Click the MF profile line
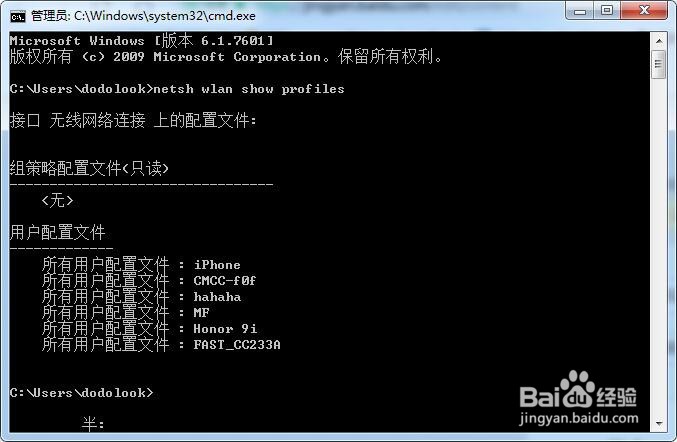This screenshot has width=677, height=442. tap(126, 312)
